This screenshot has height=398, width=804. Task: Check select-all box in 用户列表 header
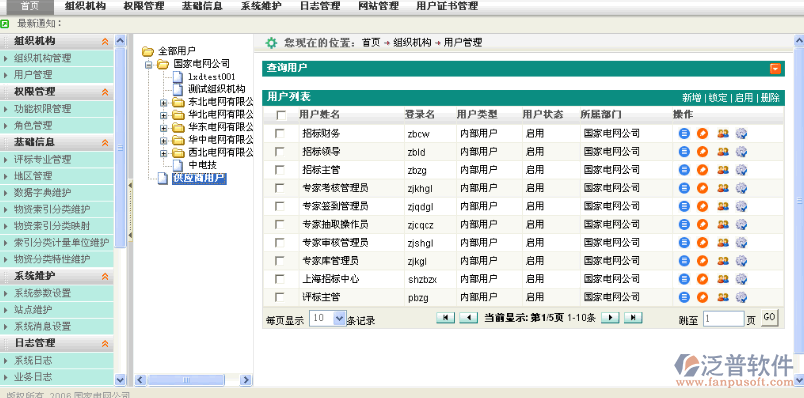(280, 115)
